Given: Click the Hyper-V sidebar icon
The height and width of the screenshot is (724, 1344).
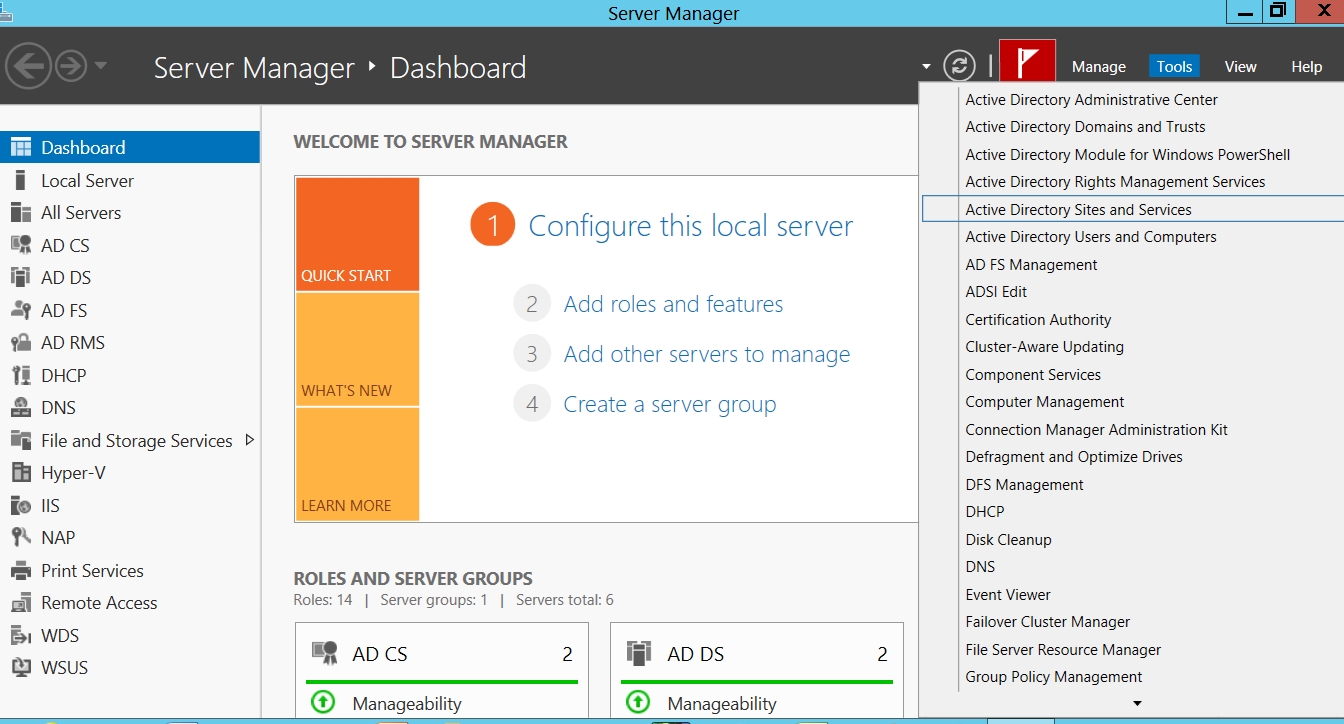Looking at the screenshot, I should (x=21, y=473).
